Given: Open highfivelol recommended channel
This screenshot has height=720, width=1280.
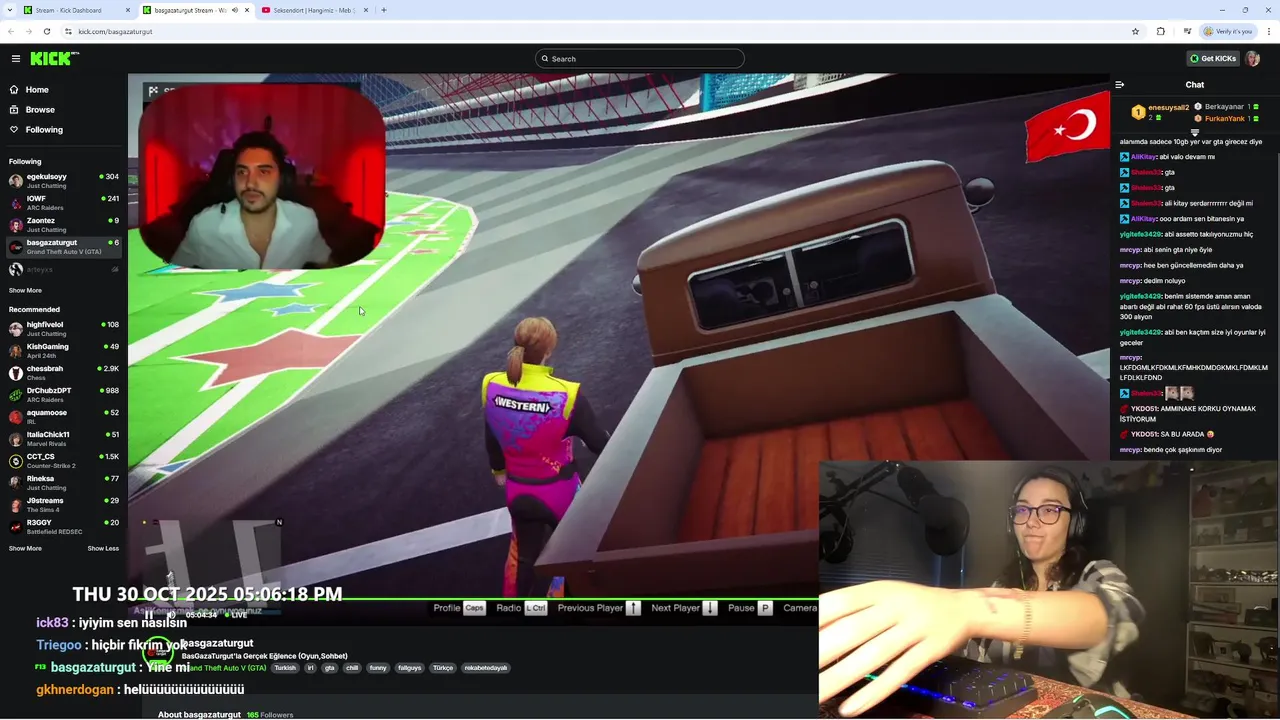Looking at the screenshot, I should [x=63, y=329].
